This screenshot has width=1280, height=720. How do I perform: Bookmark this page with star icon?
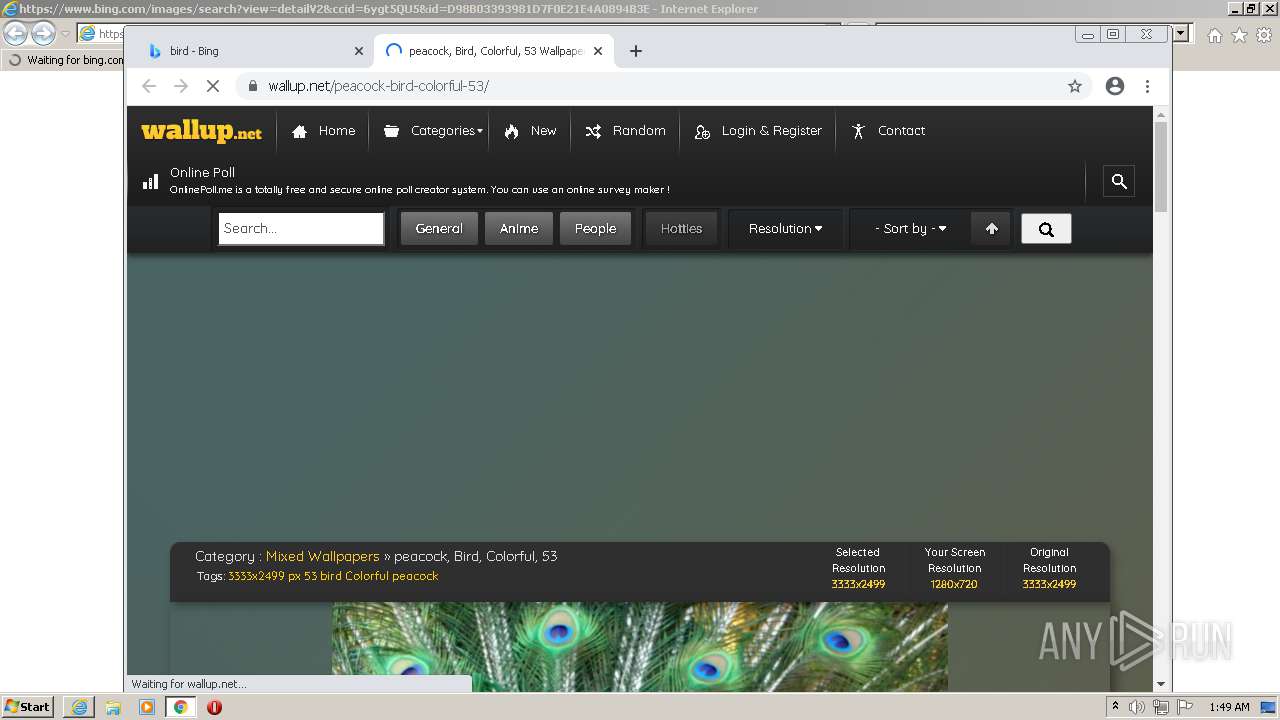1075,86
